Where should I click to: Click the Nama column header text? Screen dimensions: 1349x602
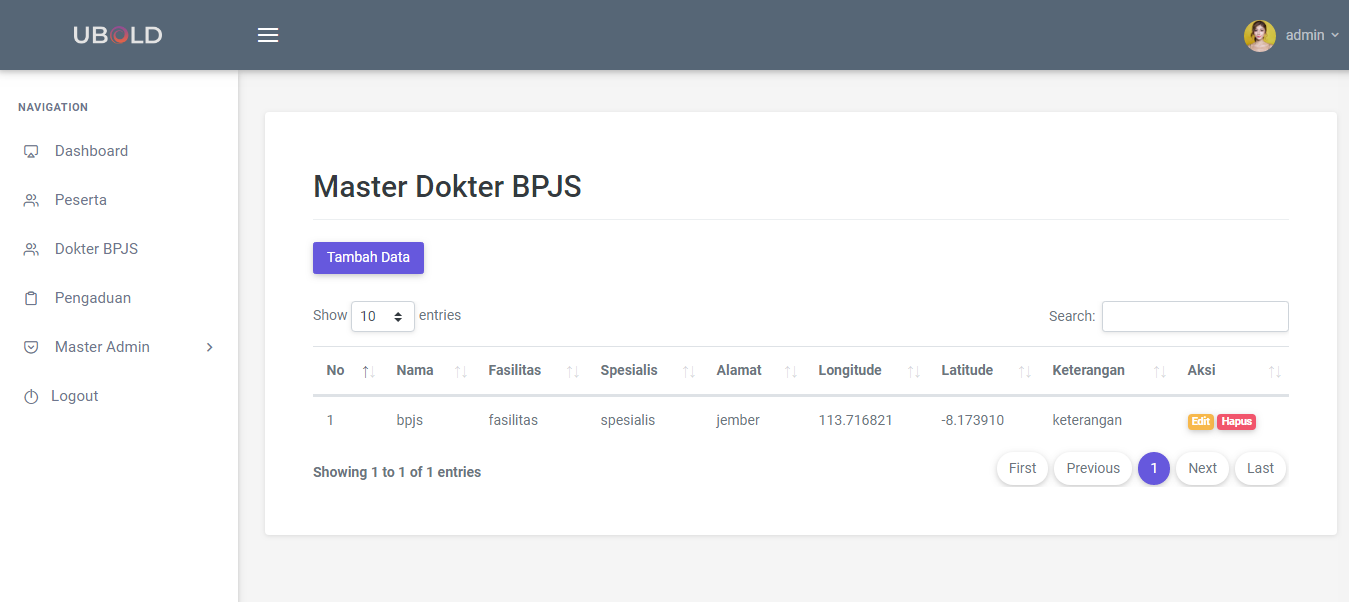(415, 370)
